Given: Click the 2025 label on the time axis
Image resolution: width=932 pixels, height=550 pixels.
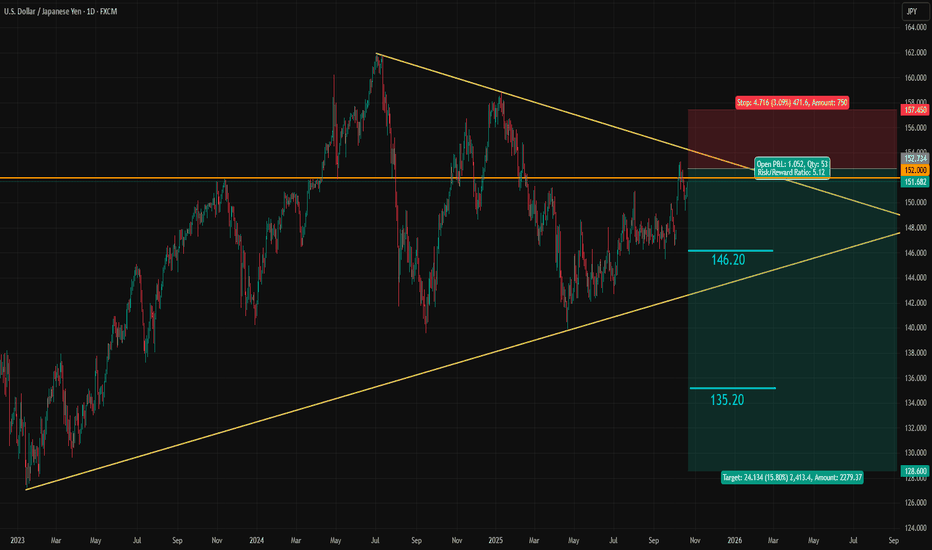Looking at the screenshot, I should click(x=495, y=540).
